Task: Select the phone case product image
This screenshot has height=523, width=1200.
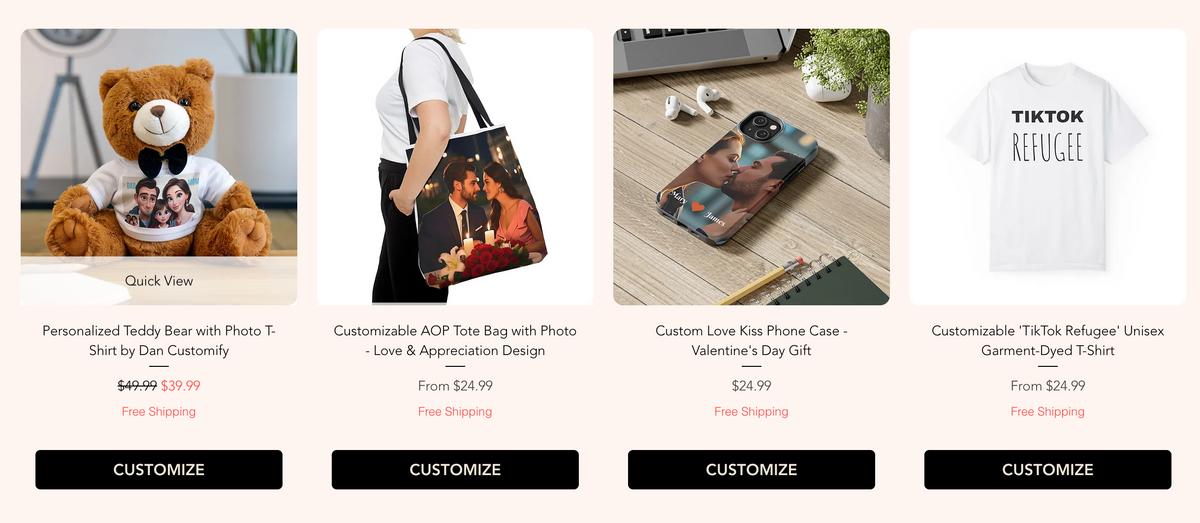Action: 751,167
